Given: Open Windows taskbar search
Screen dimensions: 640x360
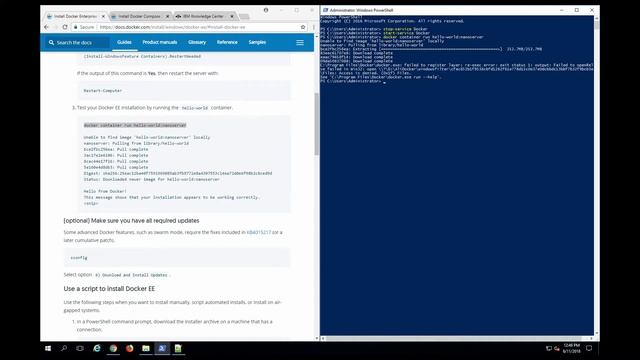Looking at the screenshot, I should [x=64, y=349].
